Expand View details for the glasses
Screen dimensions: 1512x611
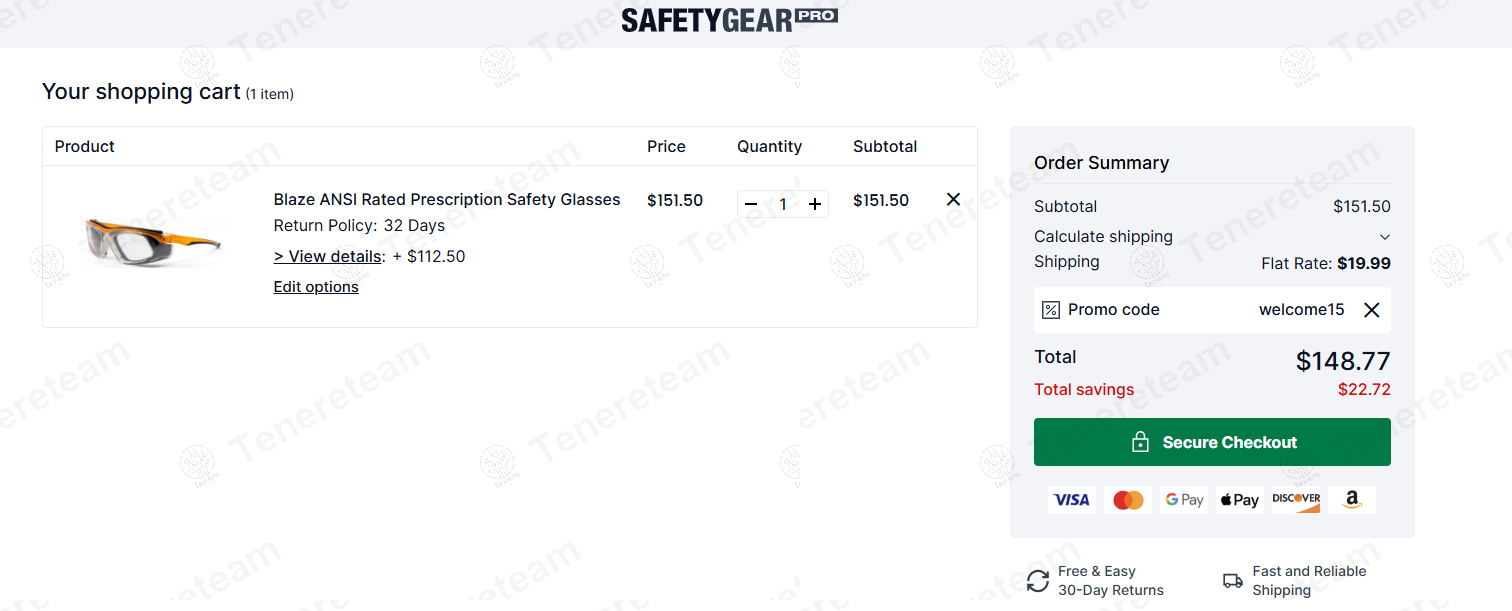point(328,256)
